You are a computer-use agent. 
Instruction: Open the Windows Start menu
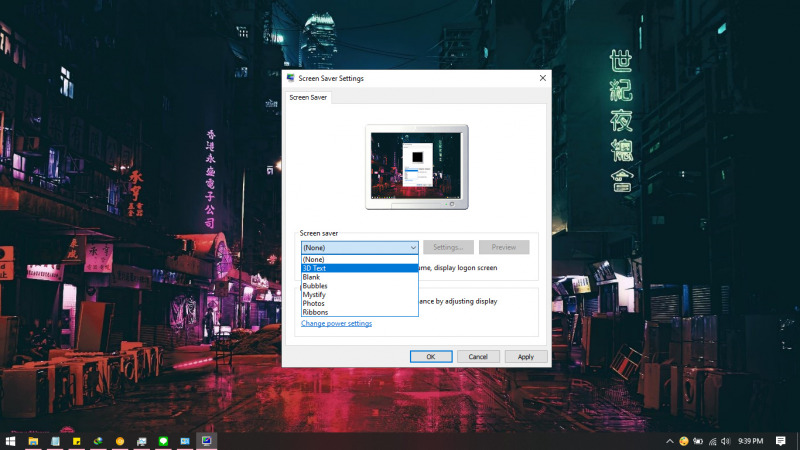coord(10,441)
